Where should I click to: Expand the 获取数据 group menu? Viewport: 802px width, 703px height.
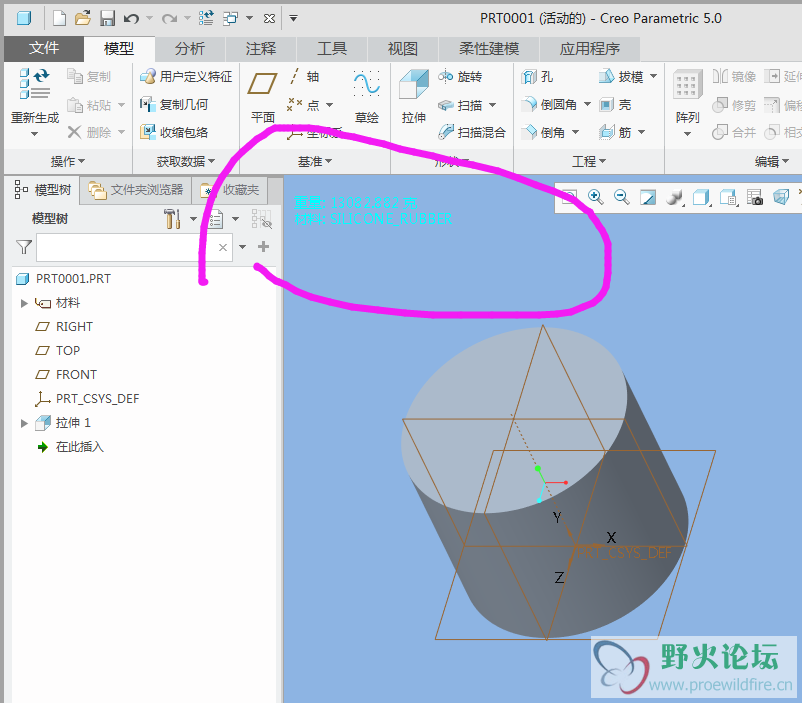(x=186, y=162)
